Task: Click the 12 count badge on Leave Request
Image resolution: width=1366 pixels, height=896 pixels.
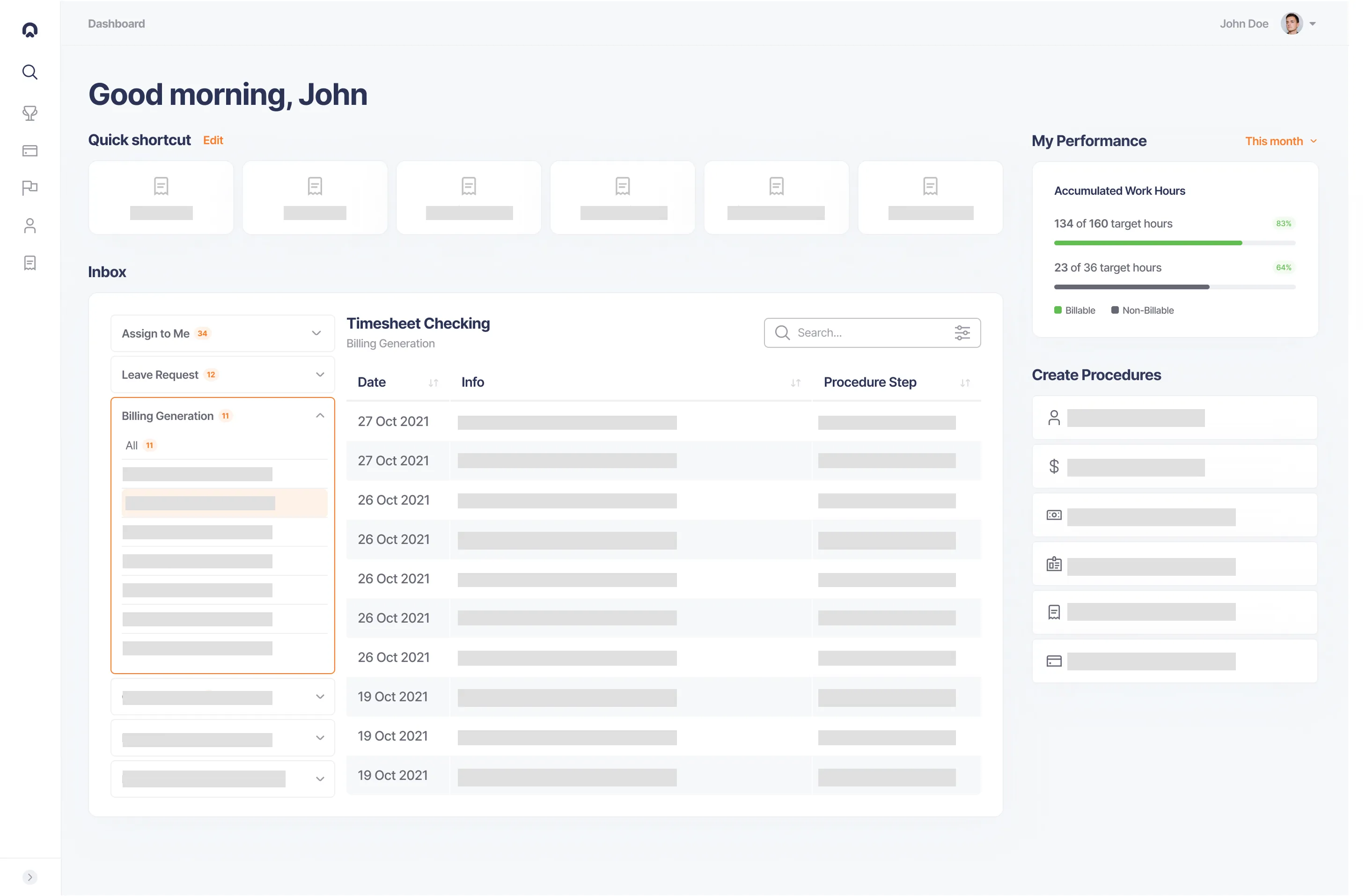Action: pyautogui.click(x=211, y=374)
